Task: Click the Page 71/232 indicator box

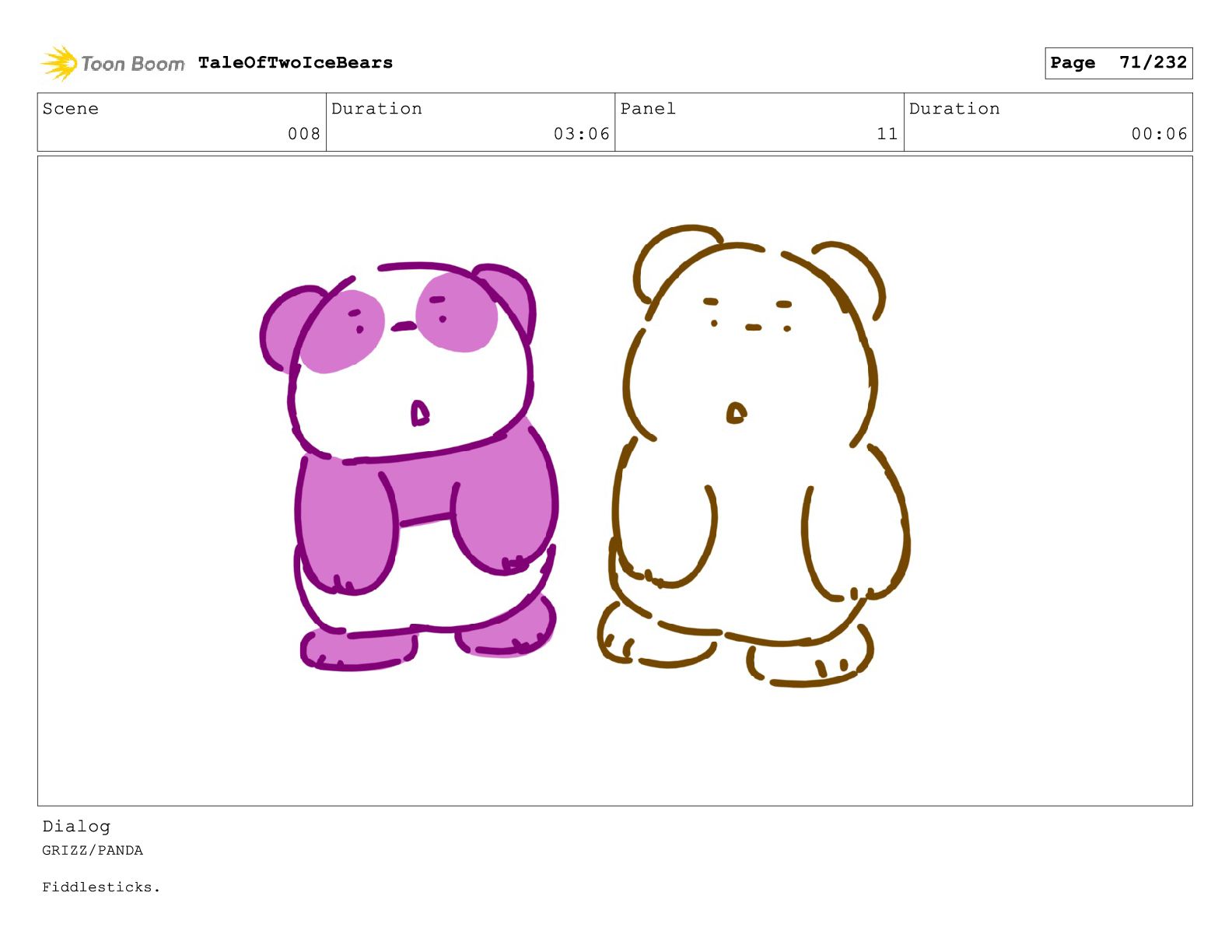Action: pyautogui.click(x=1118, y=63)
